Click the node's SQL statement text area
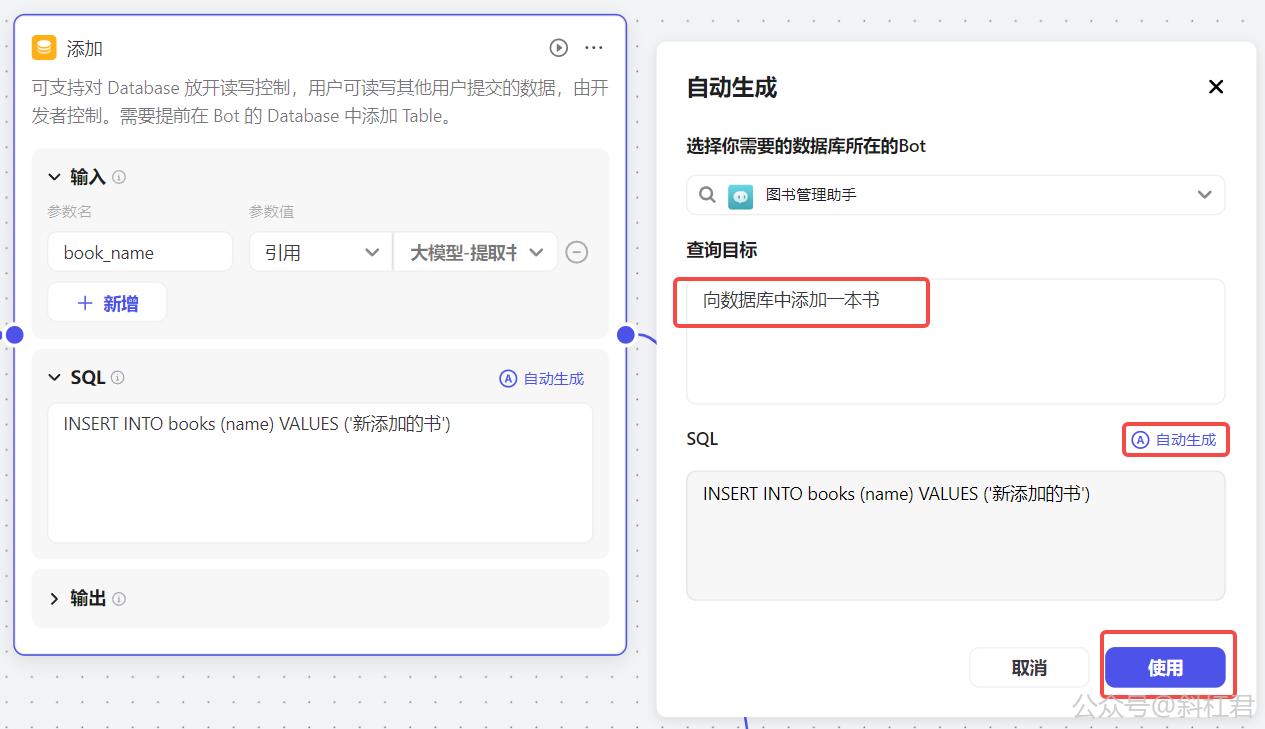The height and width of the screenshot is (729, 1265). tap(320, 473)
